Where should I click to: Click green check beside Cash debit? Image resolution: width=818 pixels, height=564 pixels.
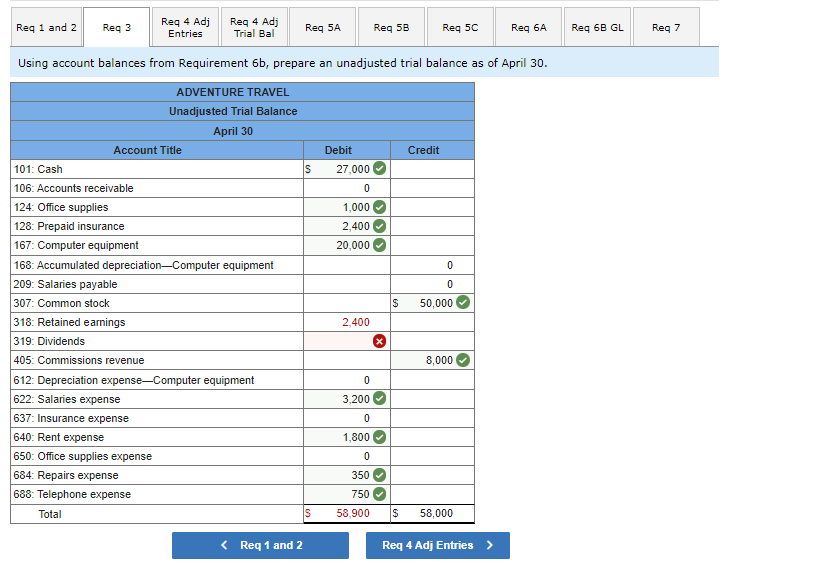pyautogui.click(x=380, y=169)
